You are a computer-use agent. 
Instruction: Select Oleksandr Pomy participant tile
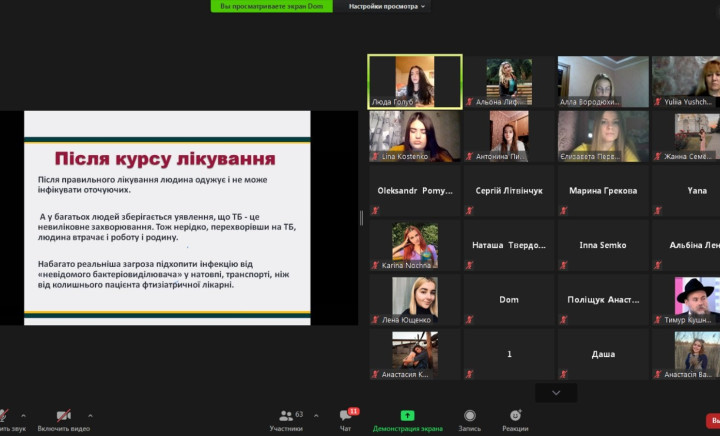415,190
